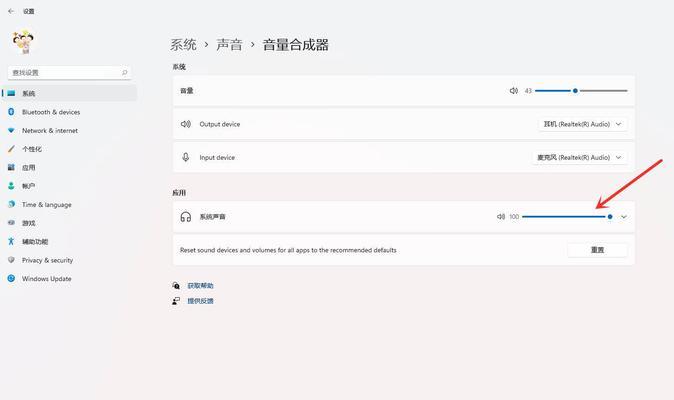Click the Windows Update icon

11,278
